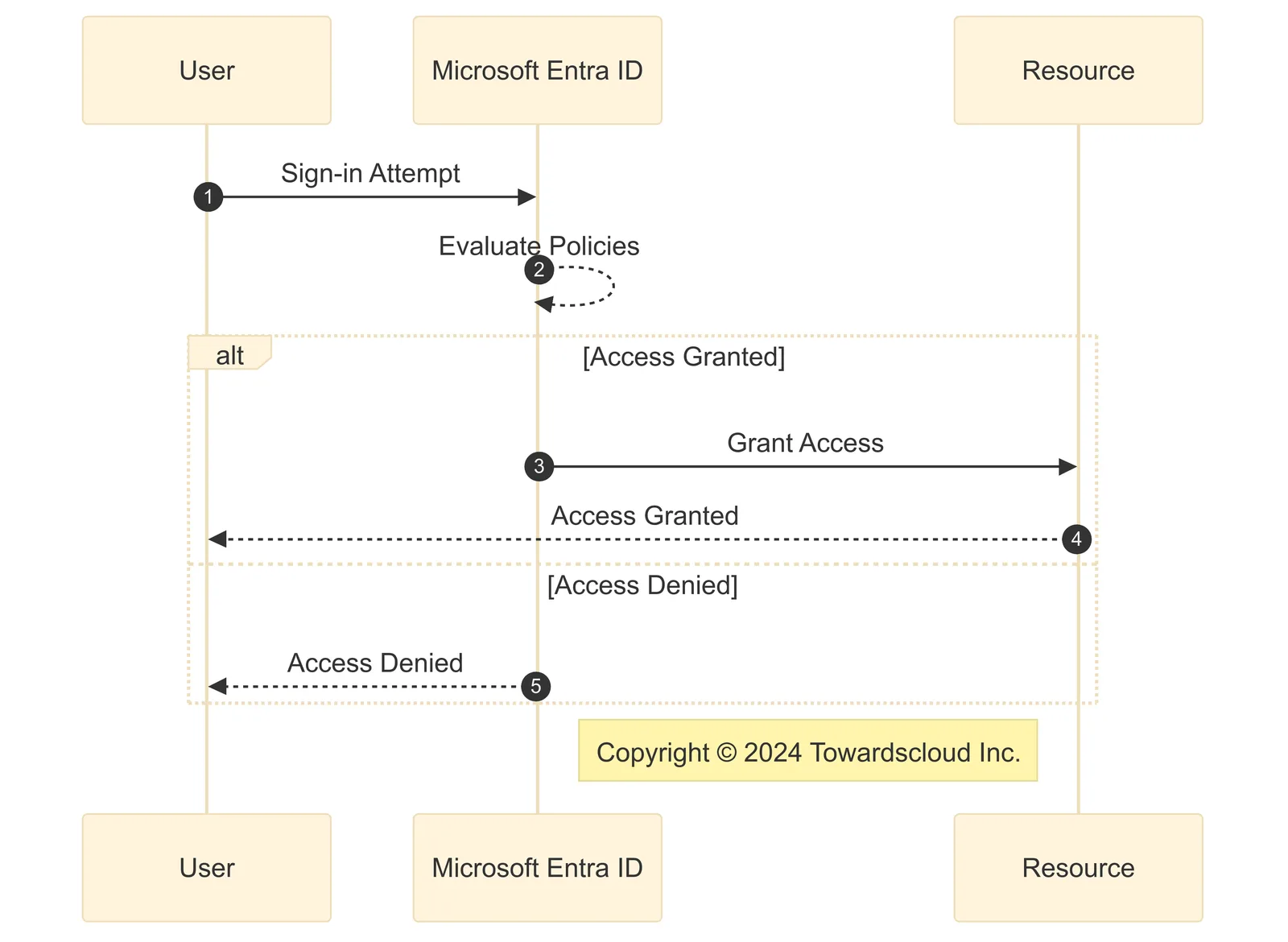Select the '[Access Granted]' condition text
Image resolution: width=1288 pixels, height=942 pixels.
(683, 357)
